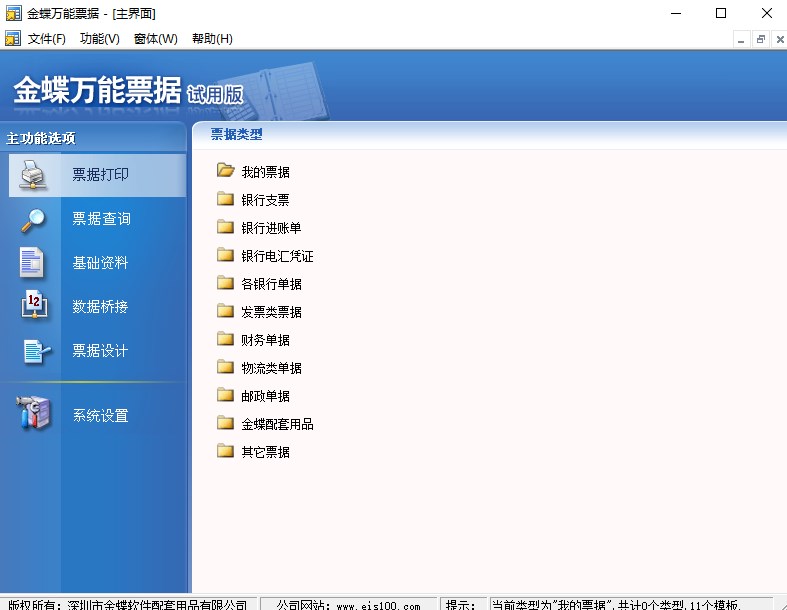Open the 功能(V) menu
The height and width of the screenshot is (610, 787).
point(99,39)
